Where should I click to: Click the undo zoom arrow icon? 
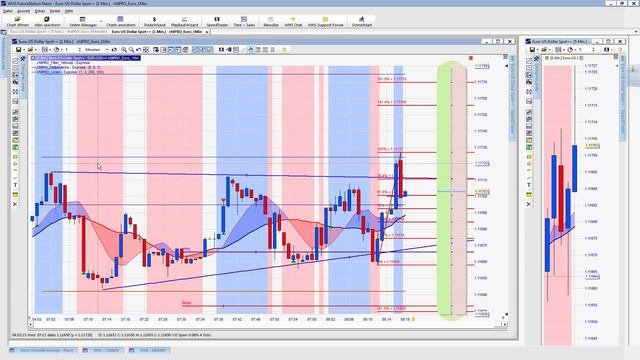tap(138, 49)
